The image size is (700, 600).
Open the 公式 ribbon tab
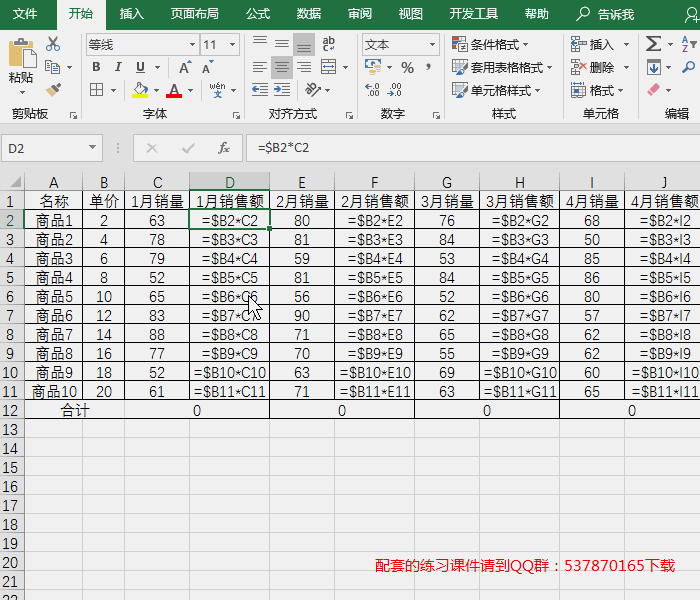click(257, 14)
